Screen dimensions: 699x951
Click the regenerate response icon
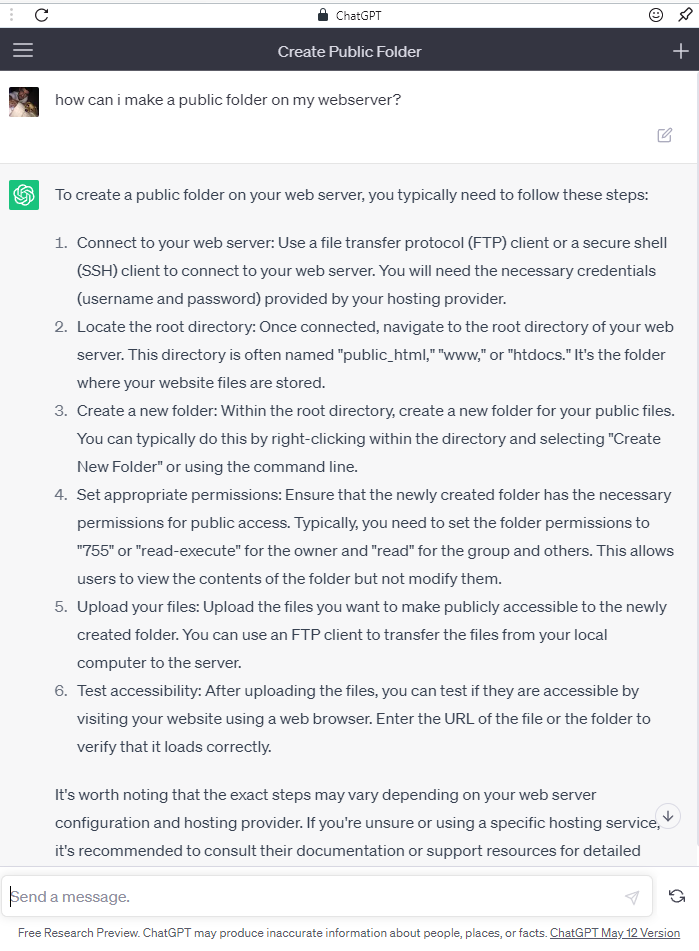677,896
